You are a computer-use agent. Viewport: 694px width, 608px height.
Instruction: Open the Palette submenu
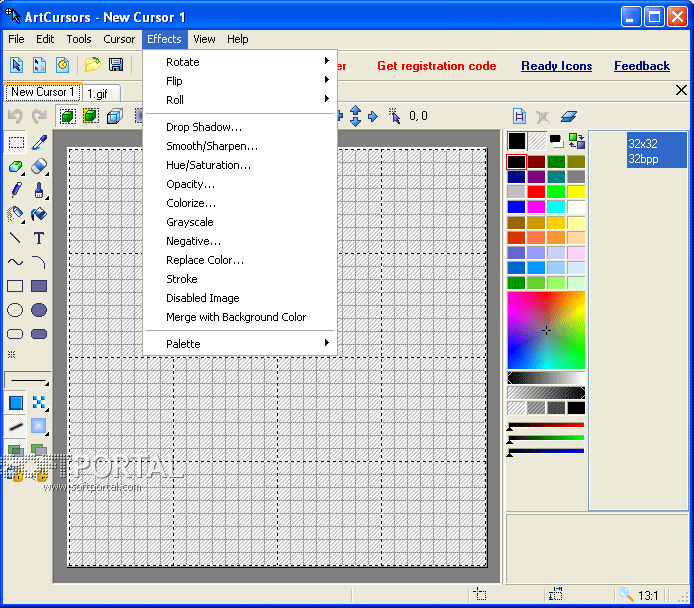[x=240, y=344]
